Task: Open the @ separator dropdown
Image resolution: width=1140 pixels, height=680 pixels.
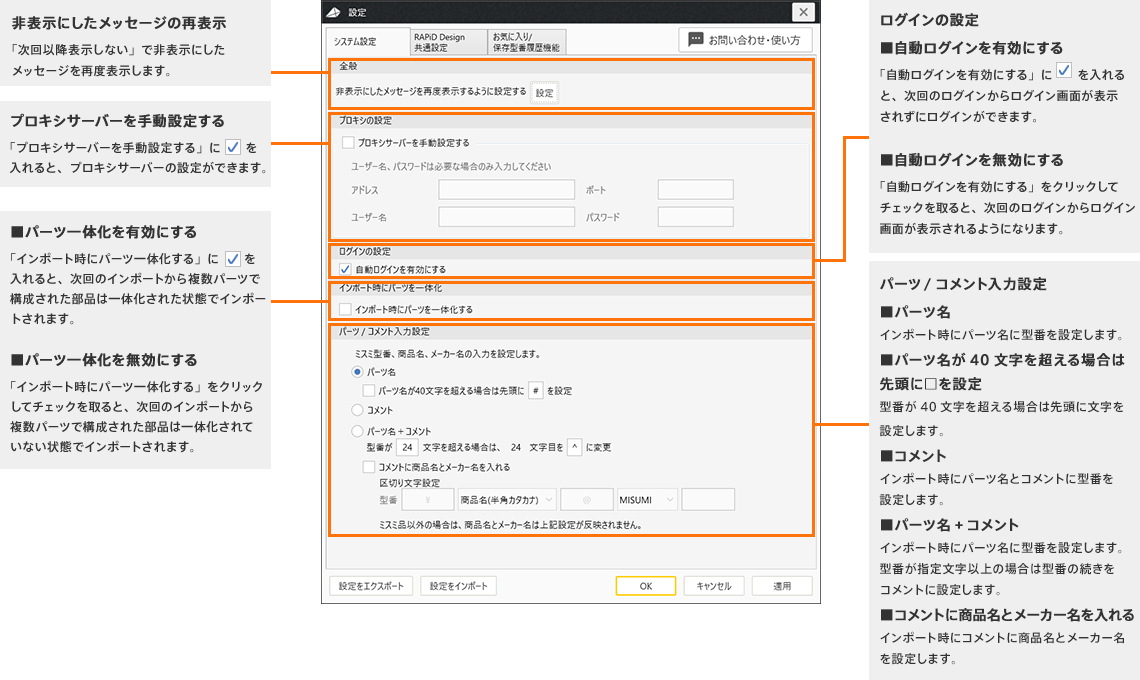Action: click(x=586, y=498)
